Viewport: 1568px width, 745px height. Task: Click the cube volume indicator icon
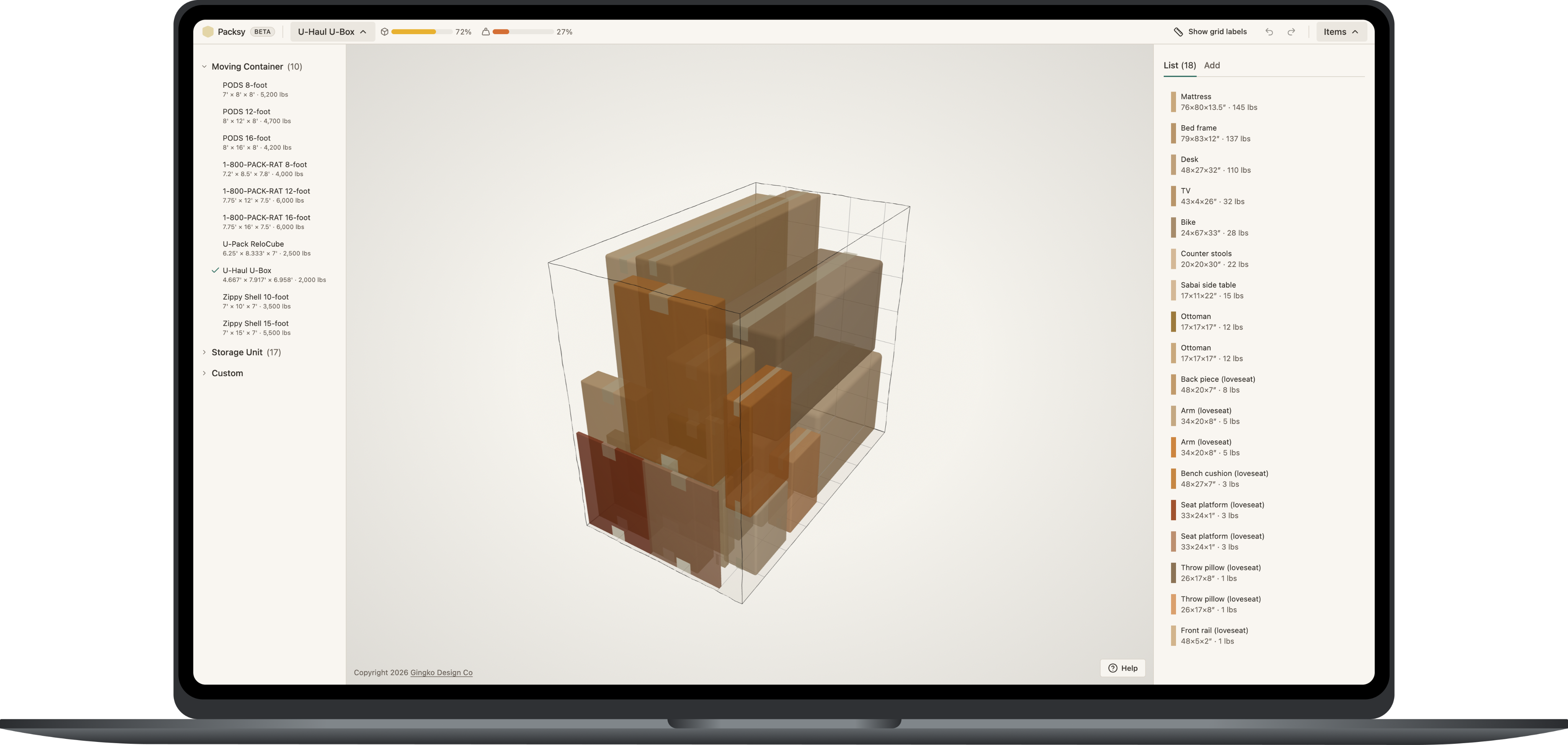point(384,31)
